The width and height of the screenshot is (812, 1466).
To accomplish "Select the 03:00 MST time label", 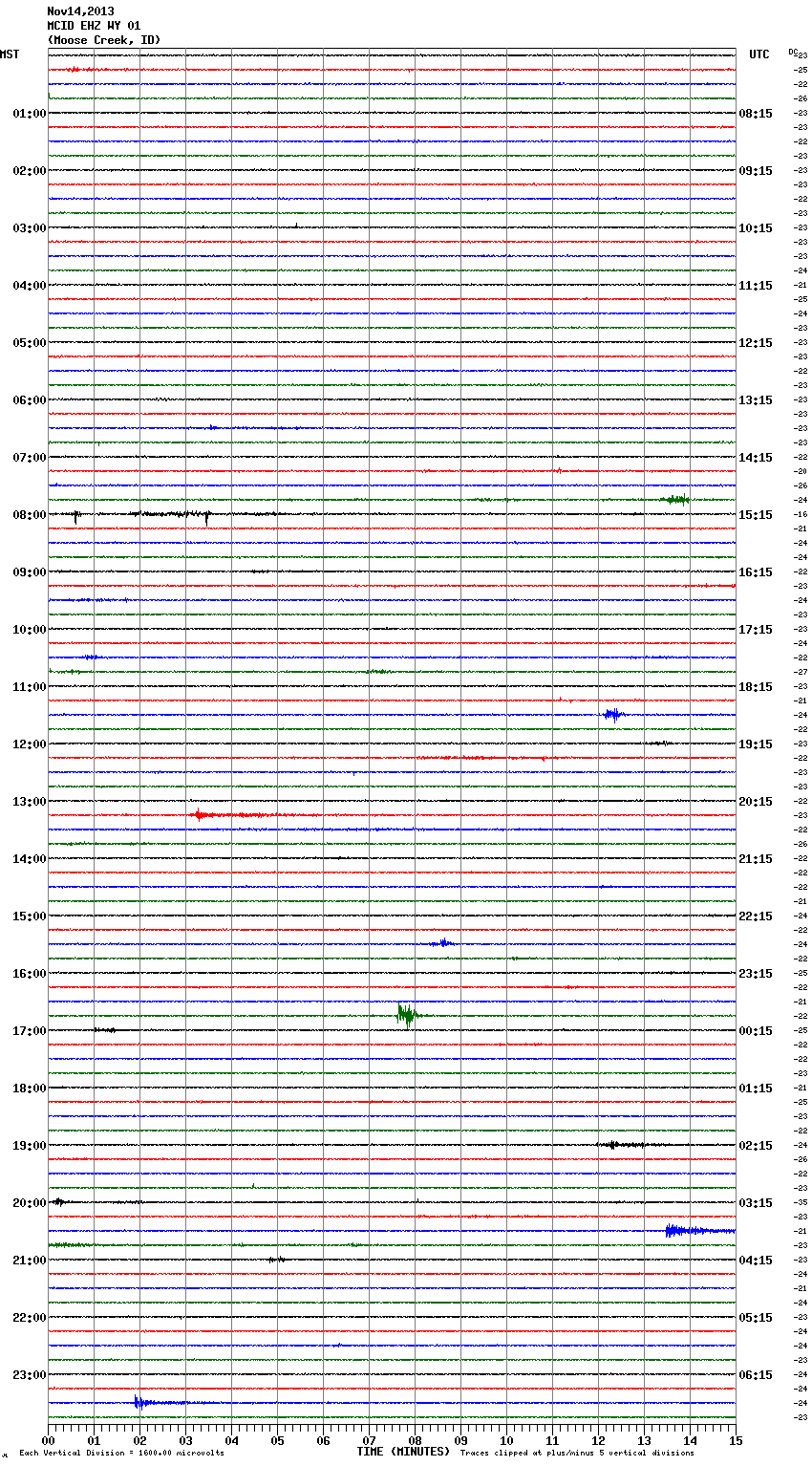I will pyautogui.click(x=29, y=228).
